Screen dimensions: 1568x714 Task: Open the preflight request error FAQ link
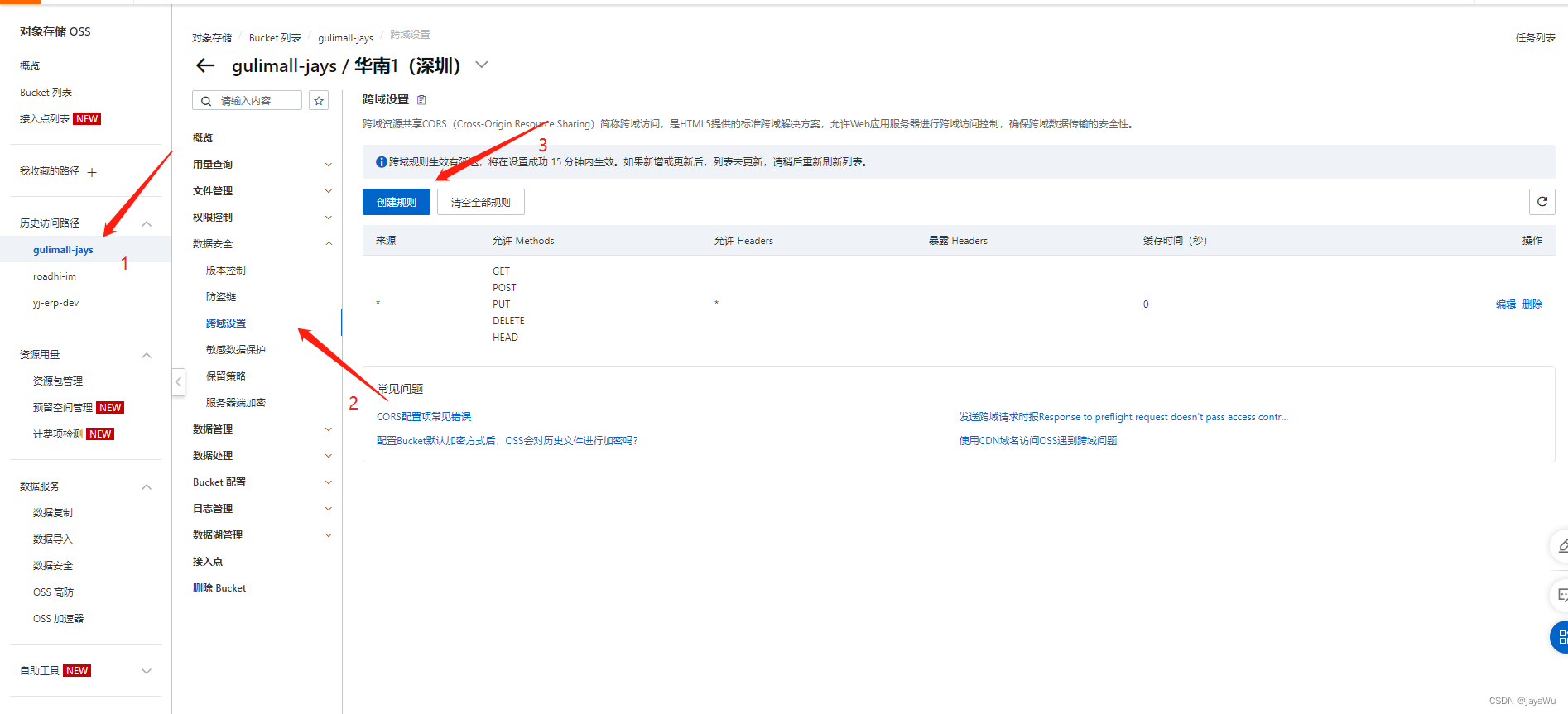click(x=1123, y=417)
